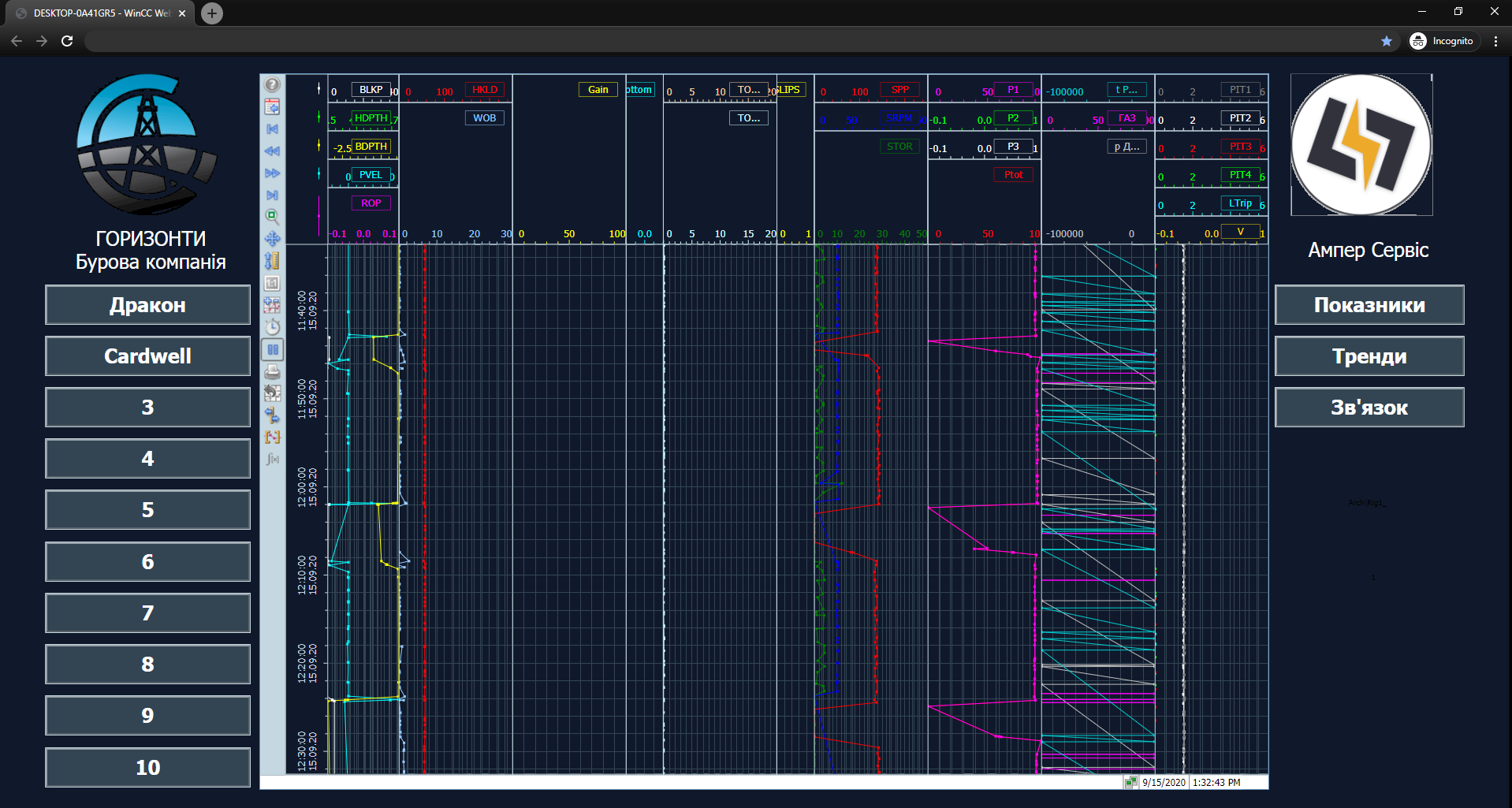This screenshot has width=1512, height=808.
Task: Select rig button 4
Action: pyautogui.click(x=147, y=459)
